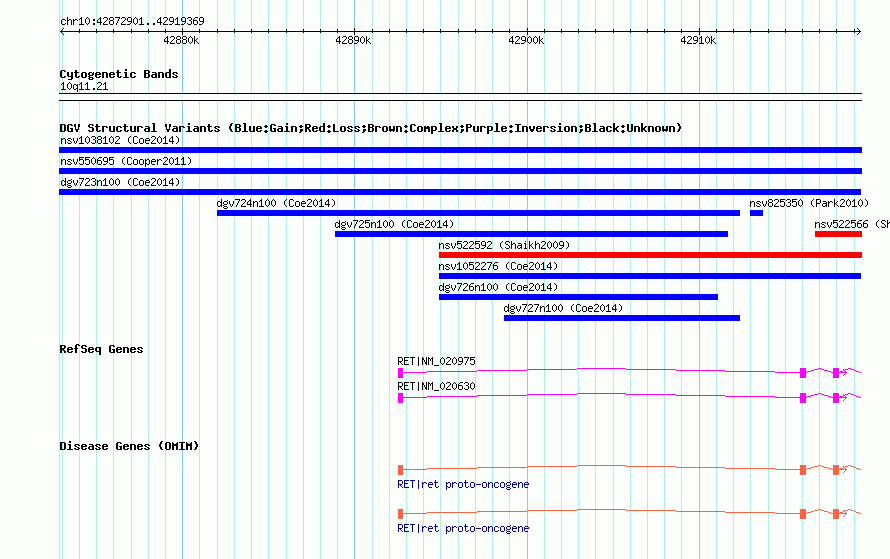Viewport: 890px width, 559px height.
Task: Select the RET NM_020630 magenta gene track
Action: click(x=629, y=397)
